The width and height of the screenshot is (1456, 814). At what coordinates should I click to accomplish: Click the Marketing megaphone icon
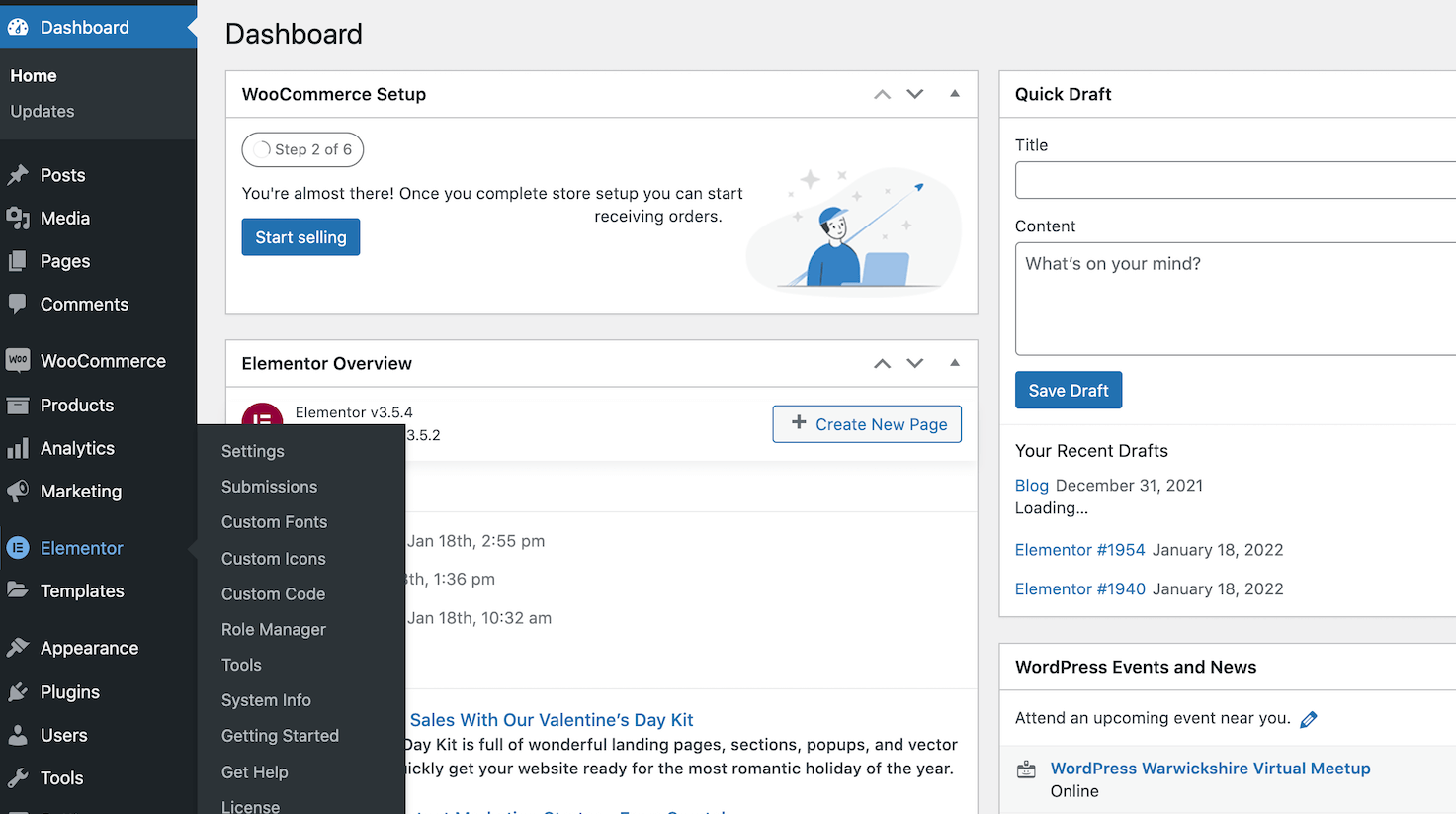coord(18,492)
